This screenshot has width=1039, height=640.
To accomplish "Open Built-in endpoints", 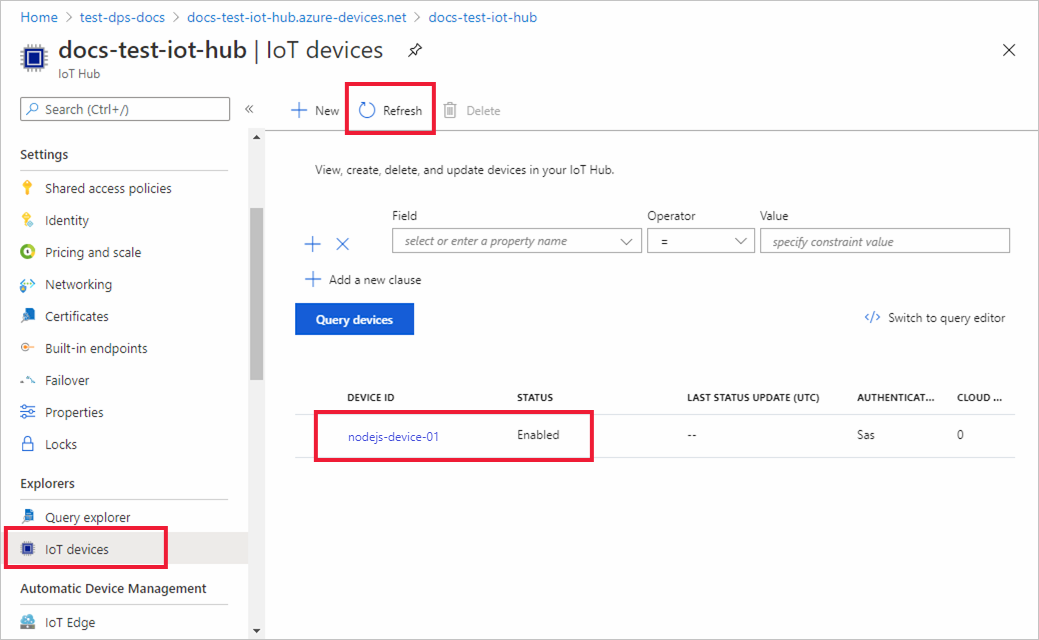I will [x=95, y=348].
